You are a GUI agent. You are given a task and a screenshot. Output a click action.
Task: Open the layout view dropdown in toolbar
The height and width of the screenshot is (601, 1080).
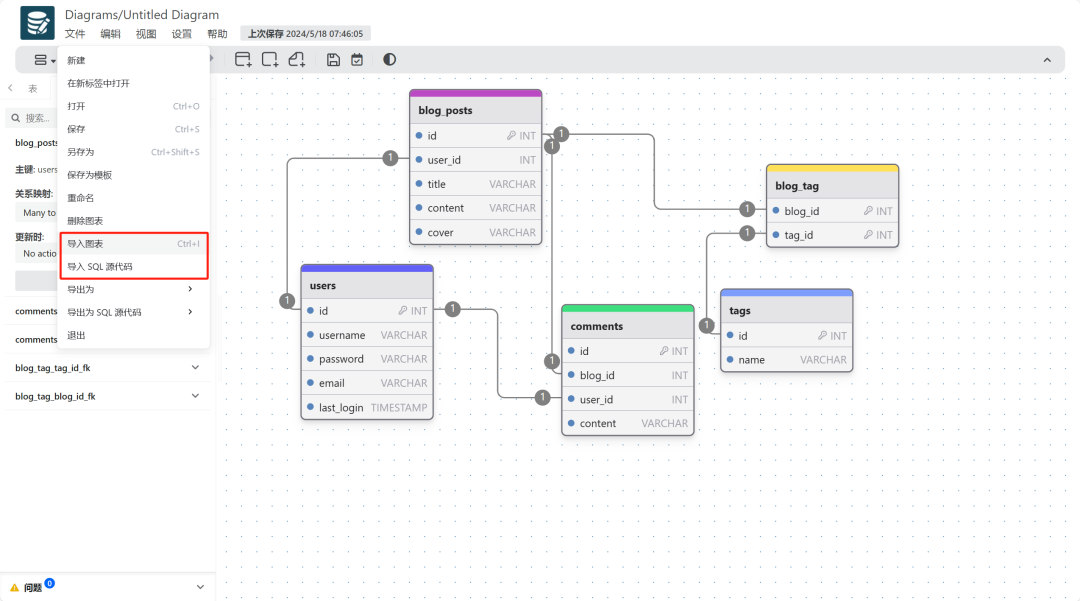[44, 60]
